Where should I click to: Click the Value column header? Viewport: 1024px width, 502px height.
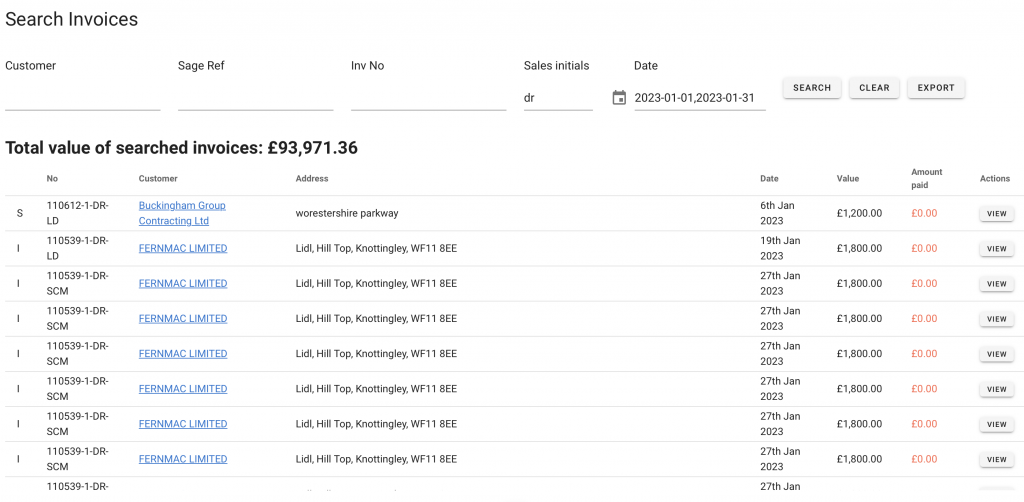click(847, 179)
